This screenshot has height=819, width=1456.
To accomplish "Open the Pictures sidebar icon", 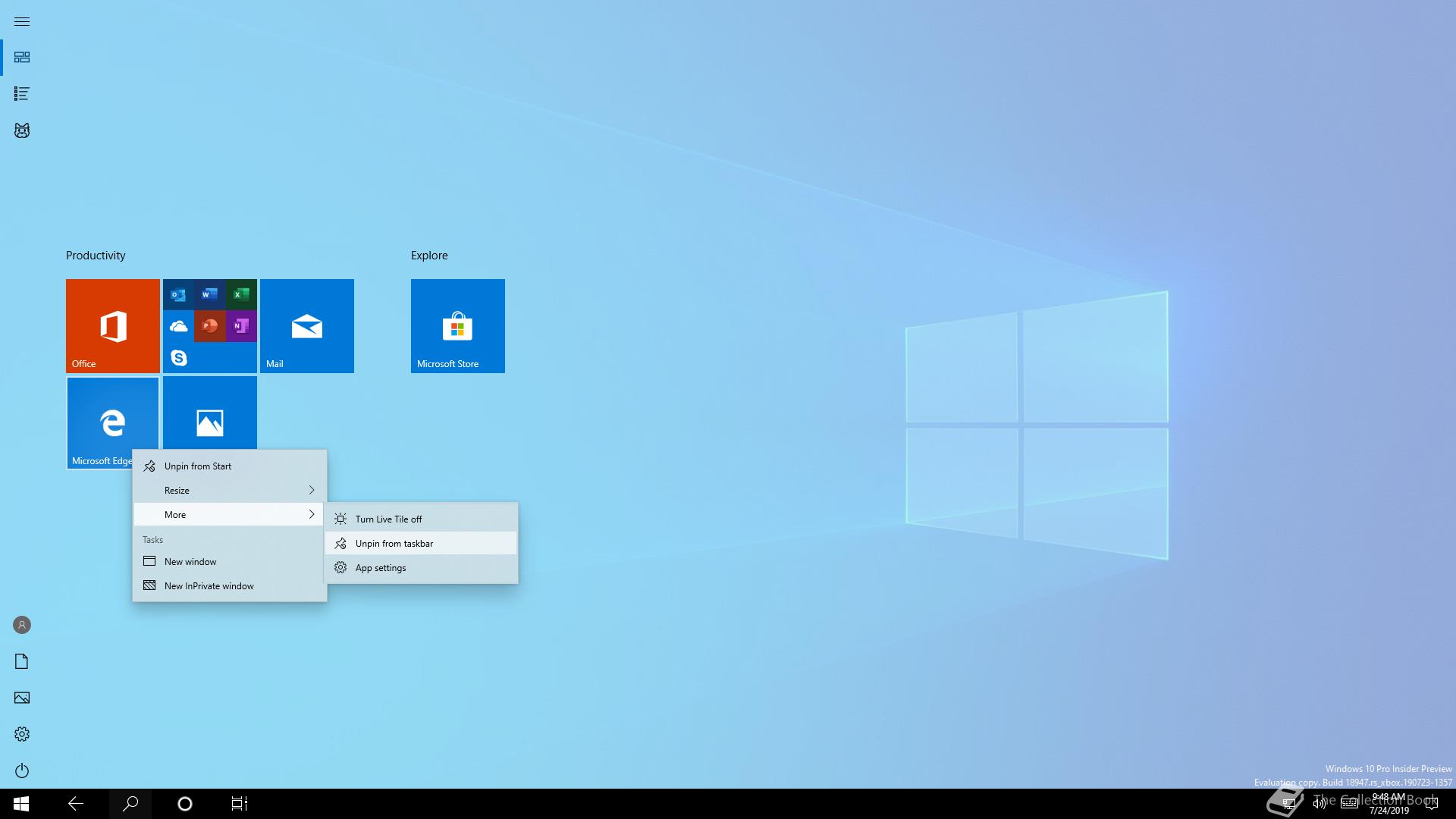I will pos(22,698).
